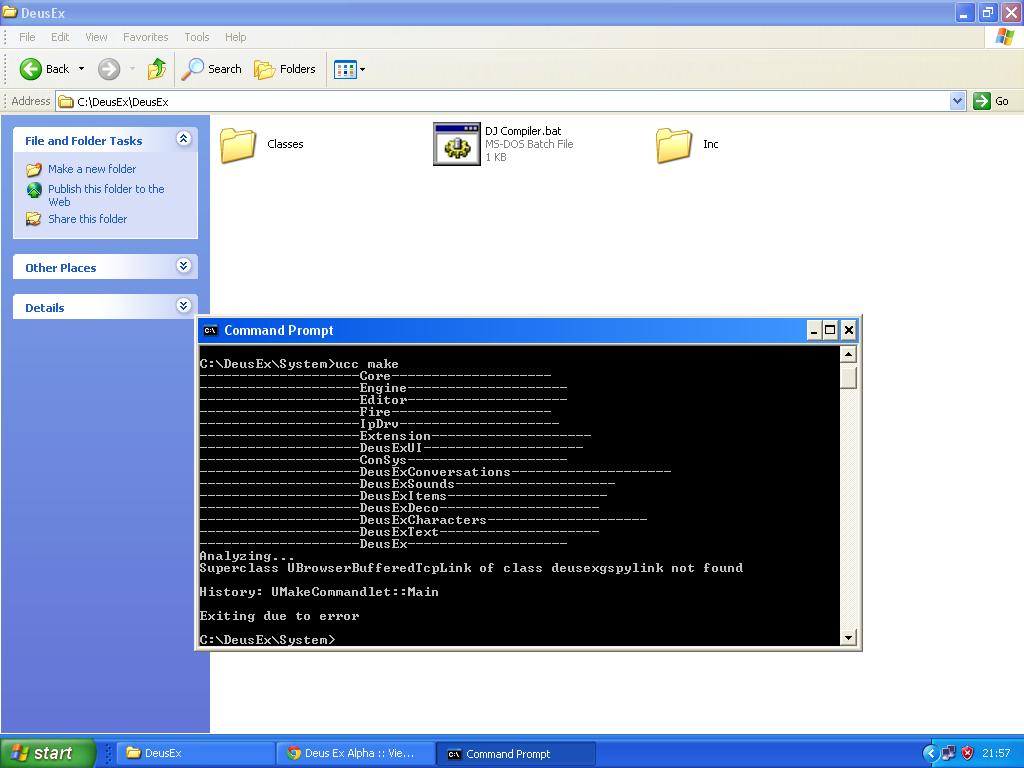
Task: Click the red security shield tray icon
Action: click(967, 753)
